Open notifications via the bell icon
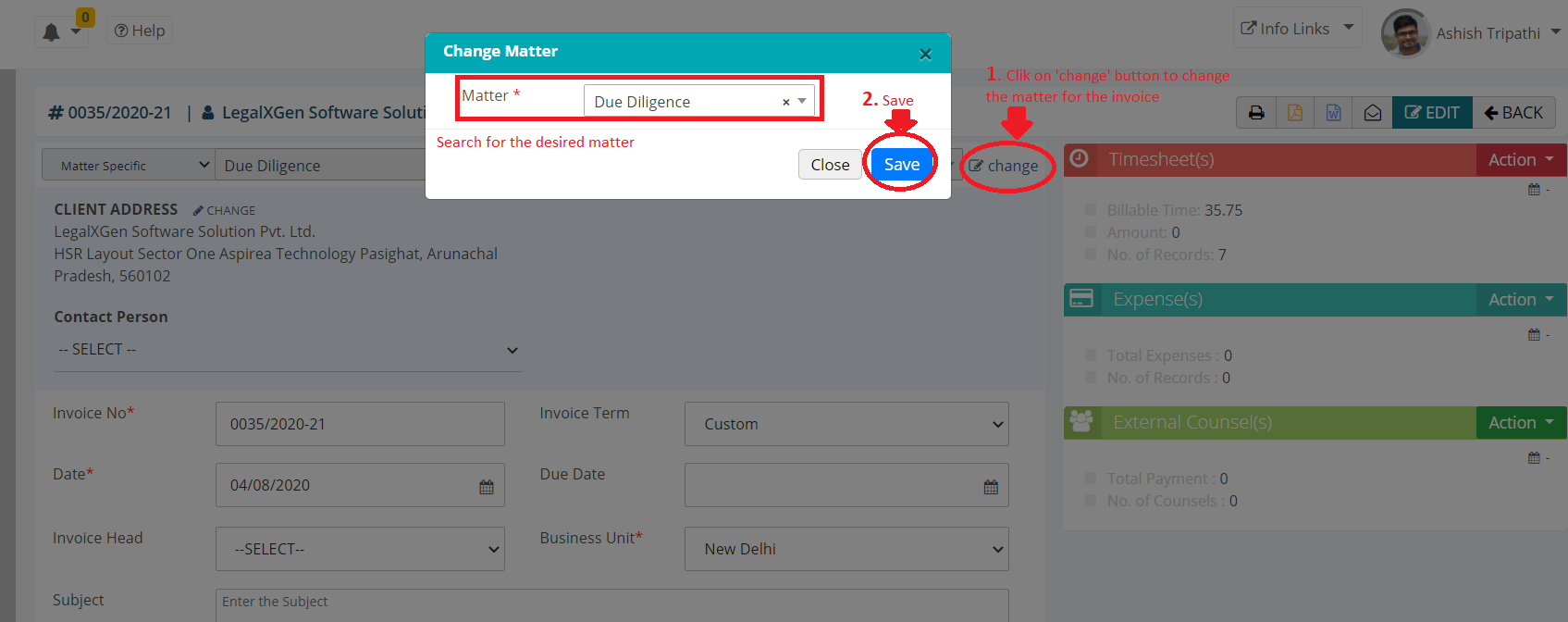 coord(52,32)
